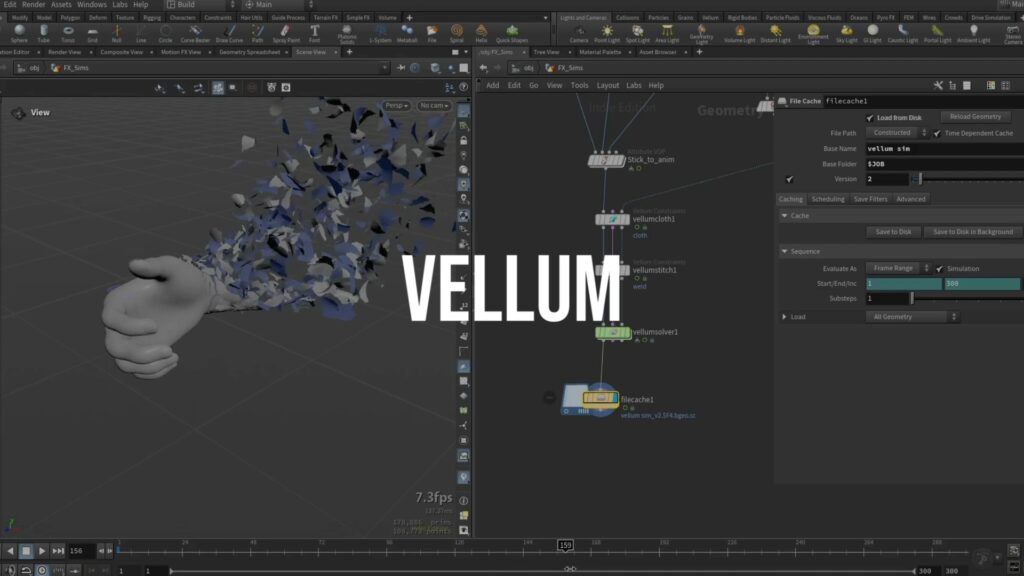Jump to last frame button
The width and height of the screenshot is (1024, 576).
(57, 551)
